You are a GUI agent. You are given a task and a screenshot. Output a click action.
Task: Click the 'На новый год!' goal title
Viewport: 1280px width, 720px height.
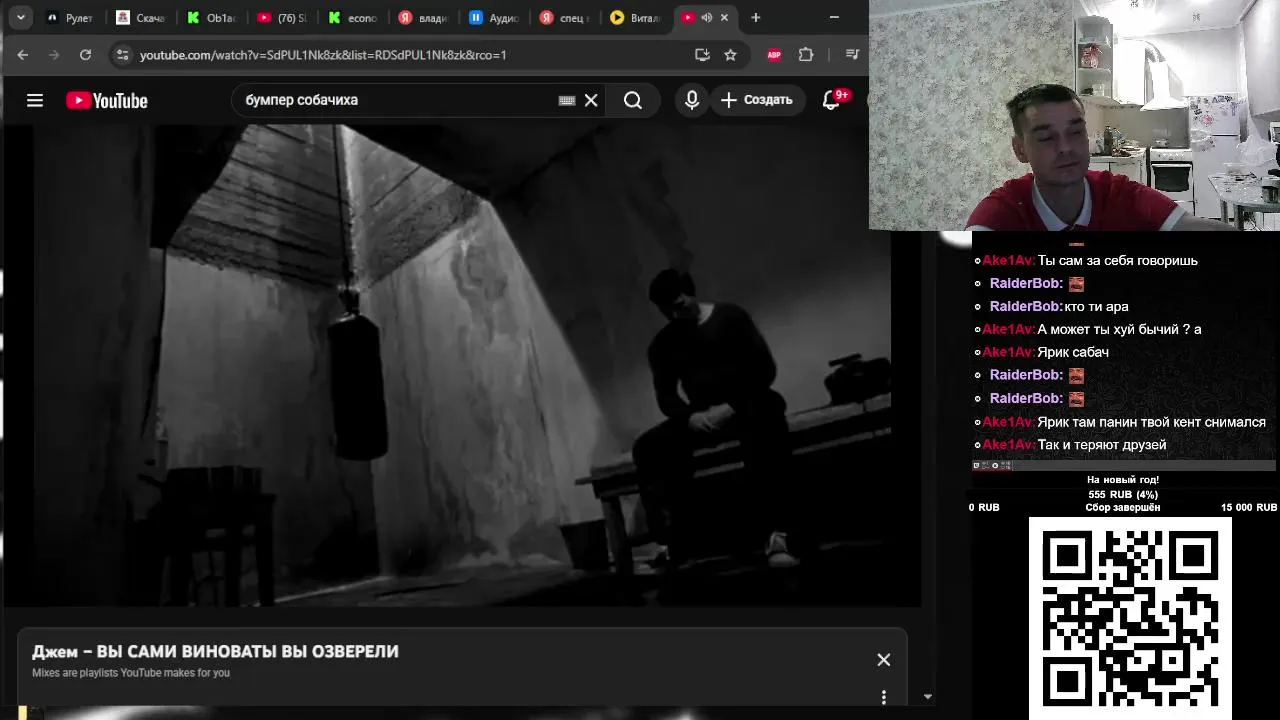pos(1123,480)
